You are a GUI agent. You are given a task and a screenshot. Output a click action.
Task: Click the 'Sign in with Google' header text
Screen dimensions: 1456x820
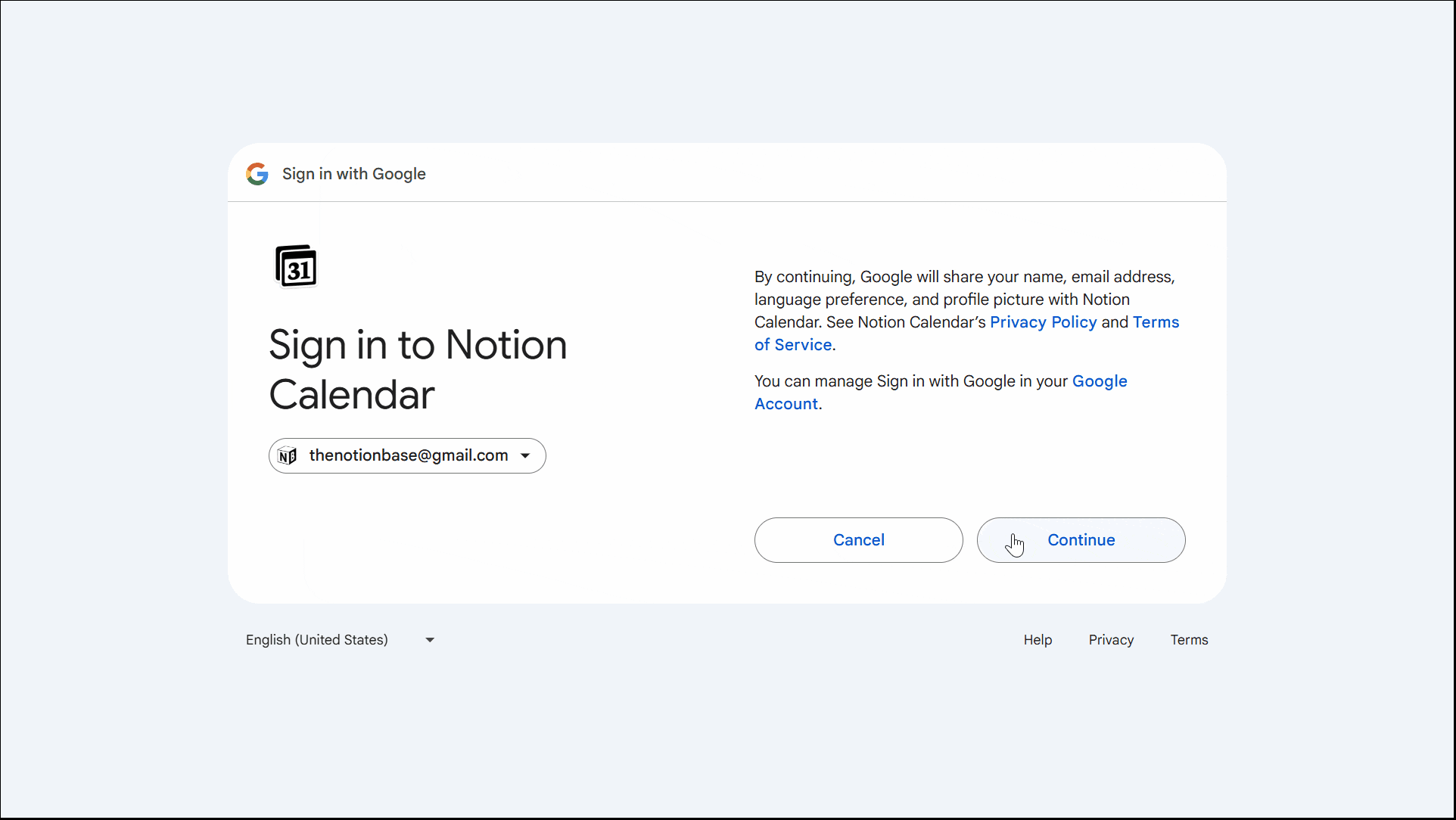[x=353, y=174]
